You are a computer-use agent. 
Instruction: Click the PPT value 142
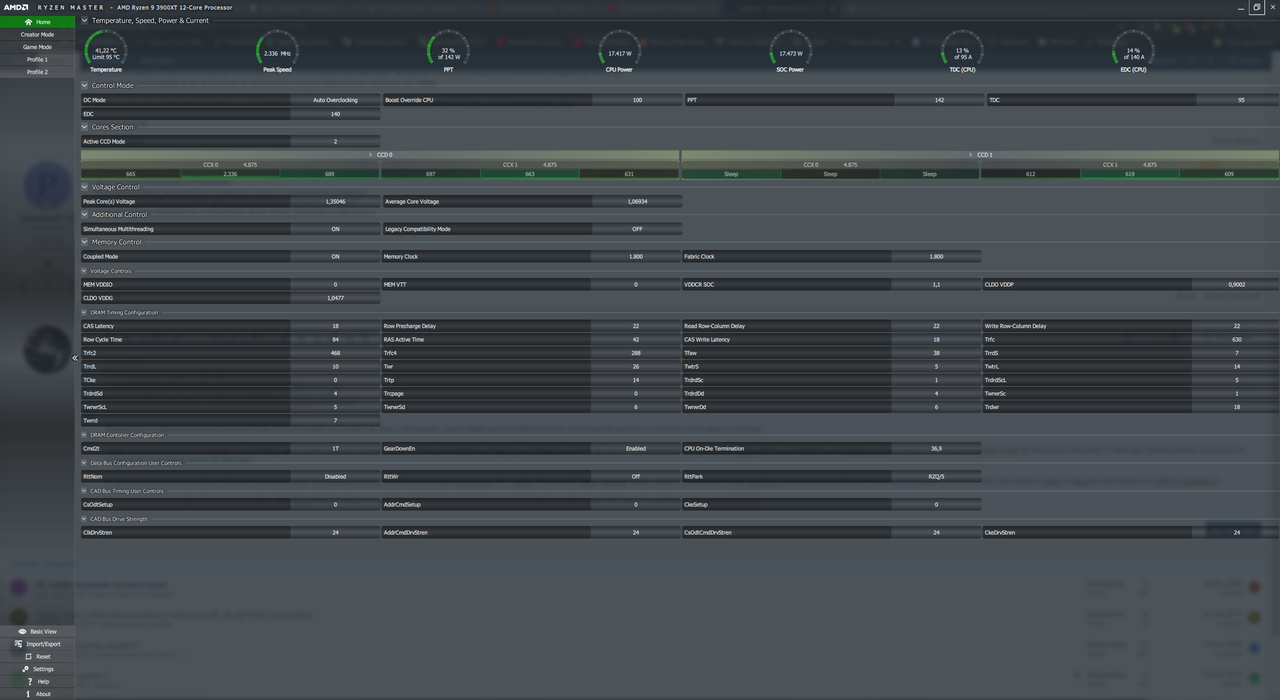tap(939, 100)
